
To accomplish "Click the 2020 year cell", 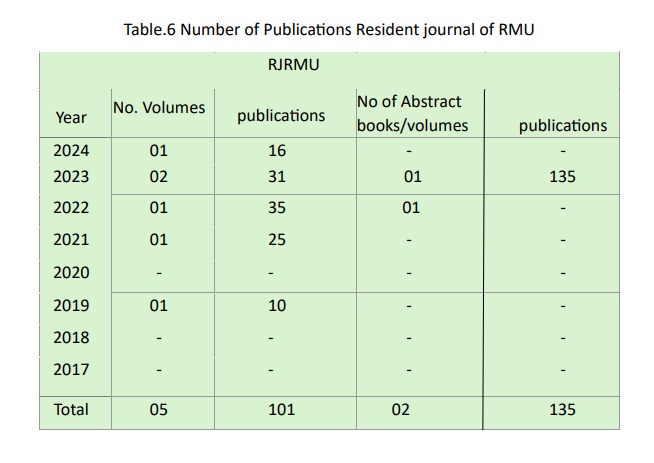I will [71, 273].
